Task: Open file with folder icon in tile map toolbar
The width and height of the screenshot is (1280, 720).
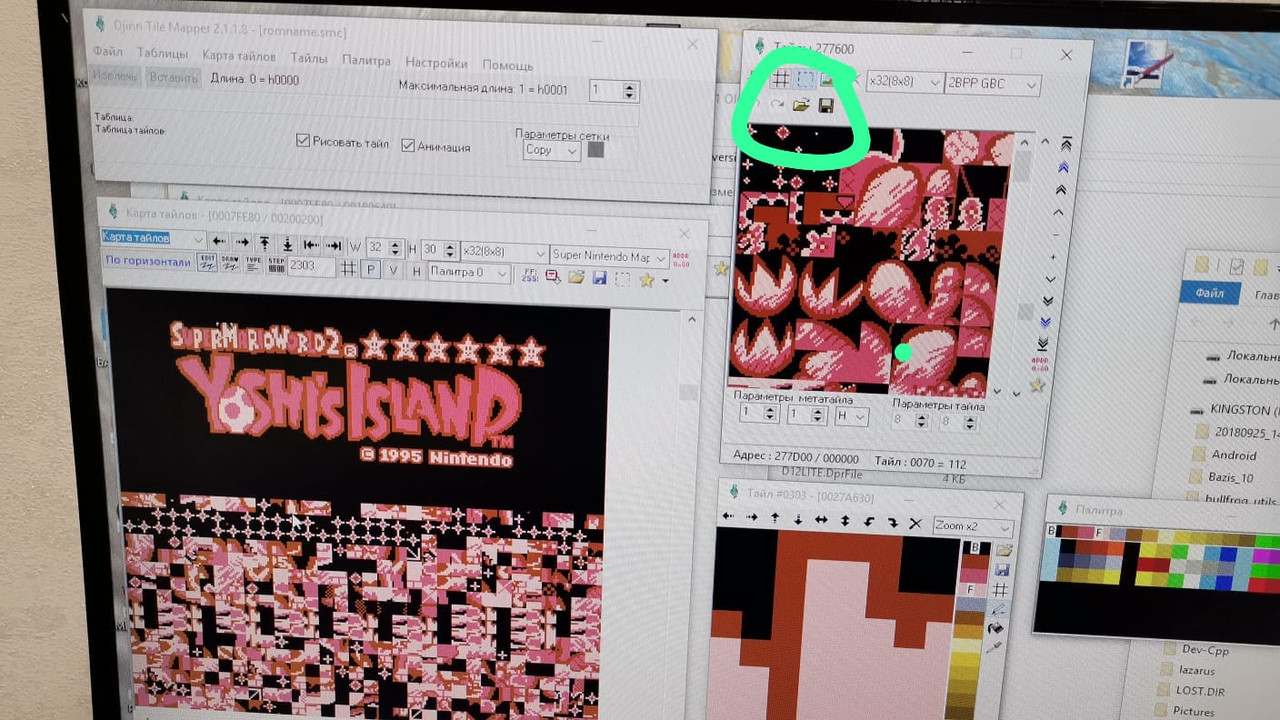Action: pyautogui.click(x=576, y=277)
